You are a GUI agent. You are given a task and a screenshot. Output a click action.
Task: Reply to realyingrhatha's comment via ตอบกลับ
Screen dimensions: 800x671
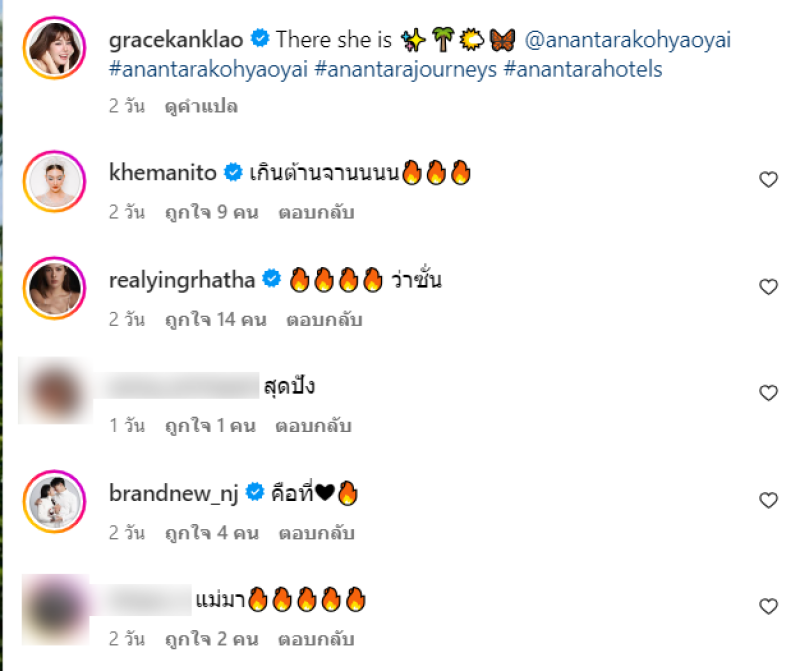click(x=324, y=319)
